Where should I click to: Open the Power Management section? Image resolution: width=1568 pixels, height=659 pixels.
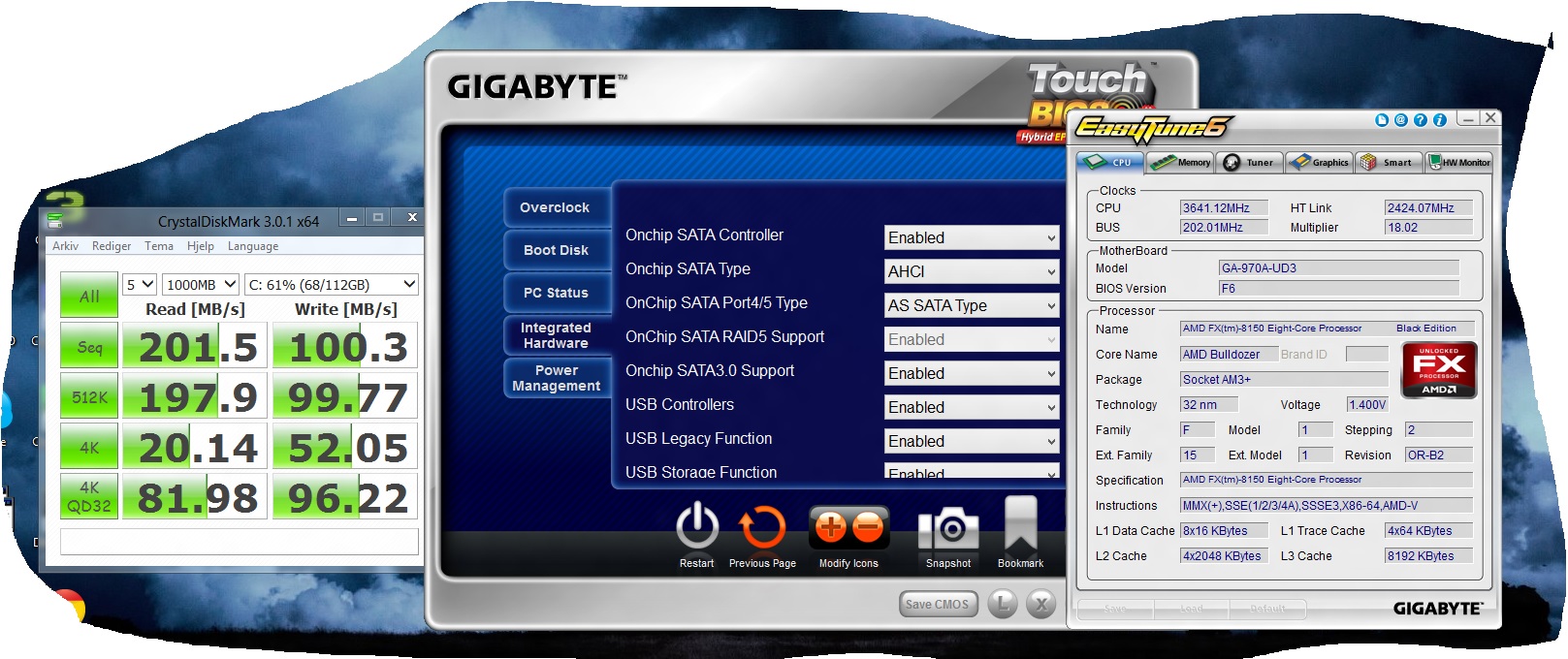coord(556,378)
